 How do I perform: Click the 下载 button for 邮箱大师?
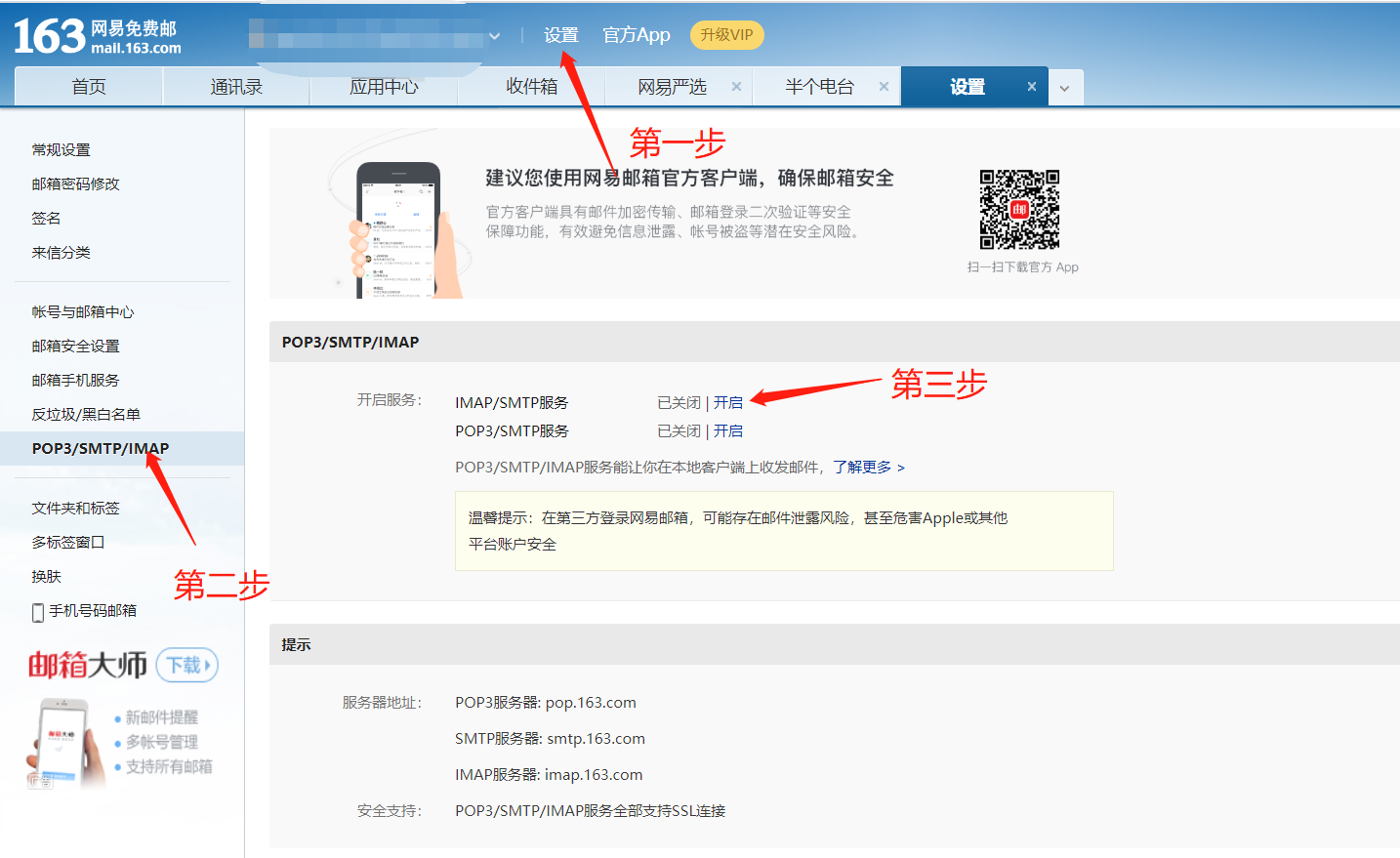pos(185,665)
